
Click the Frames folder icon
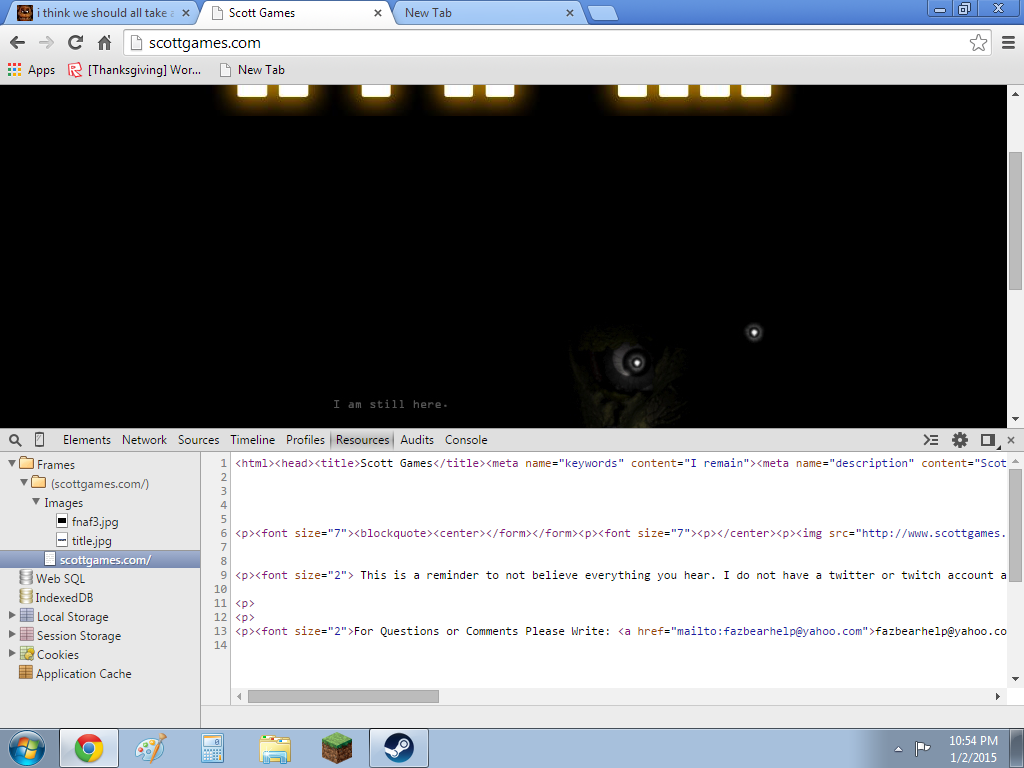(27, 464)
